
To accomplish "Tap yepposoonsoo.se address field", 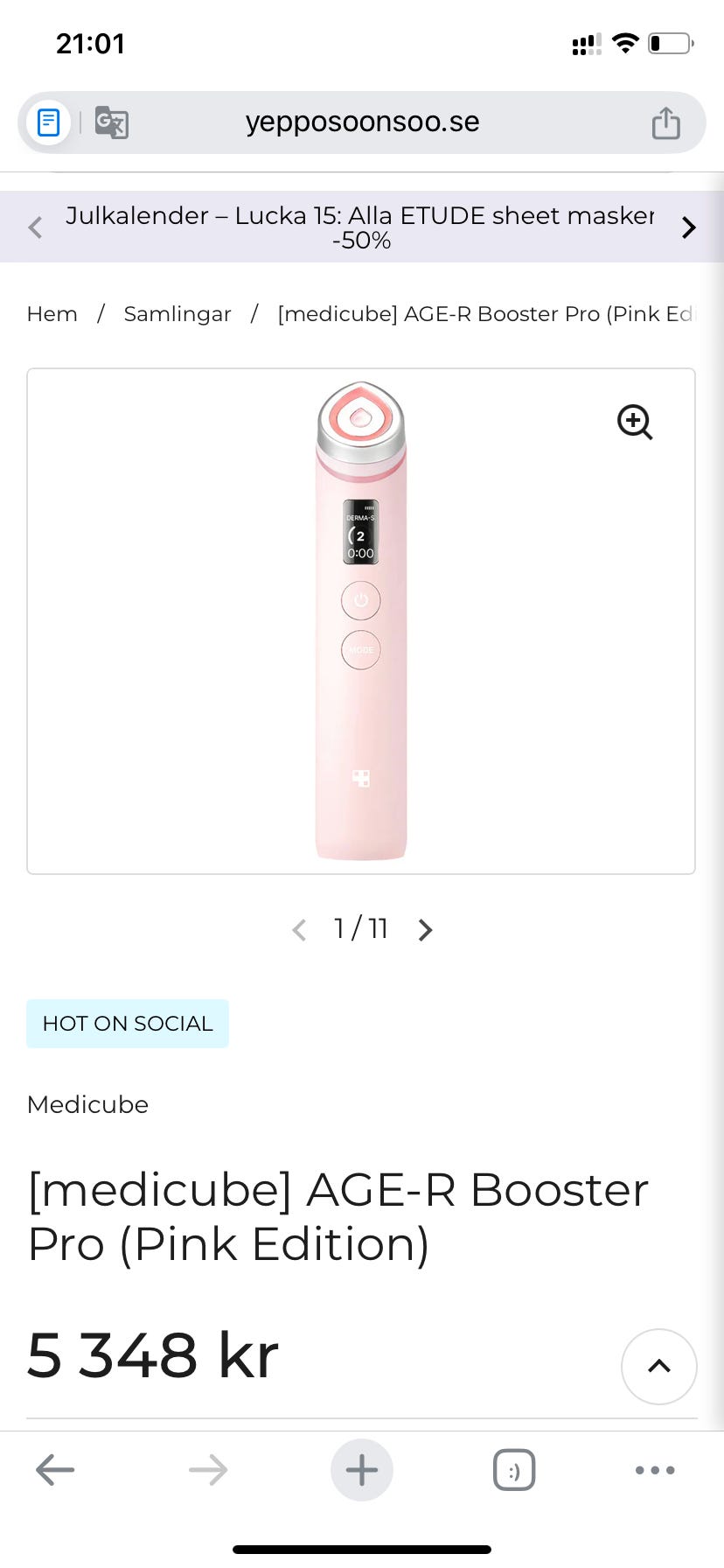I will coord(362,122).
